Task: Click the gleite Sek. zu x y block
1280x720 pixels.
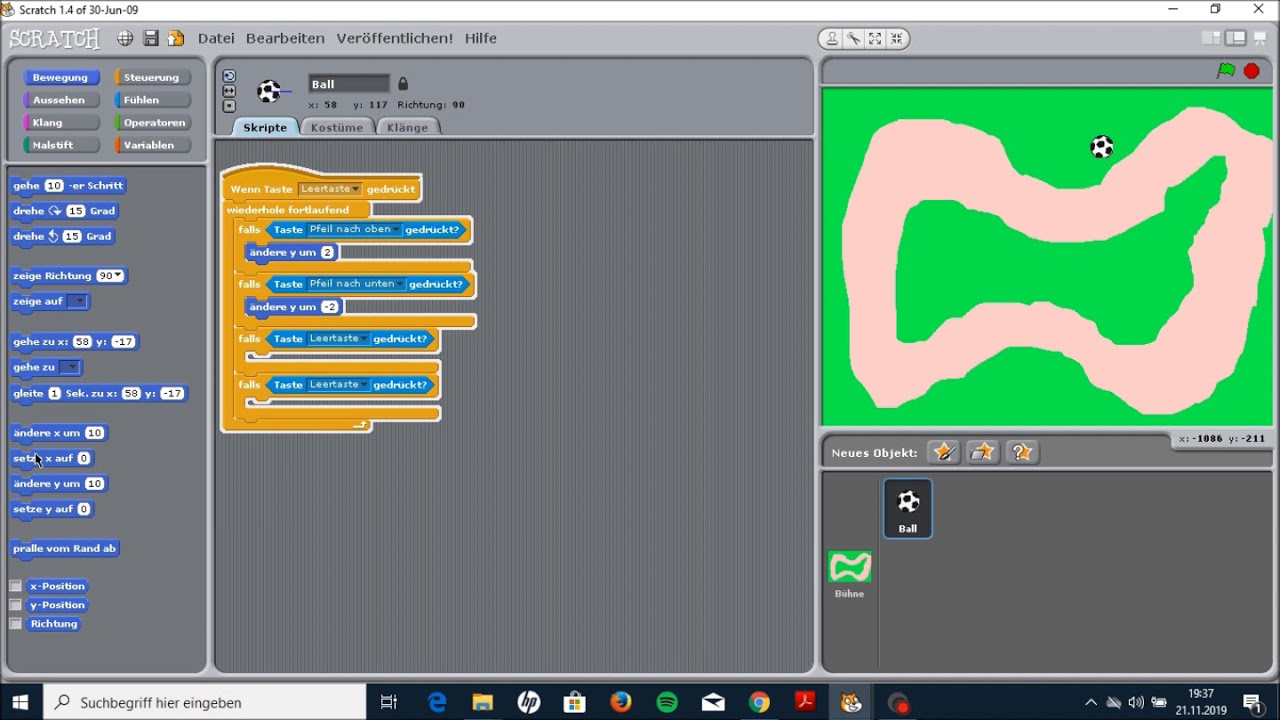Action: 98,393
